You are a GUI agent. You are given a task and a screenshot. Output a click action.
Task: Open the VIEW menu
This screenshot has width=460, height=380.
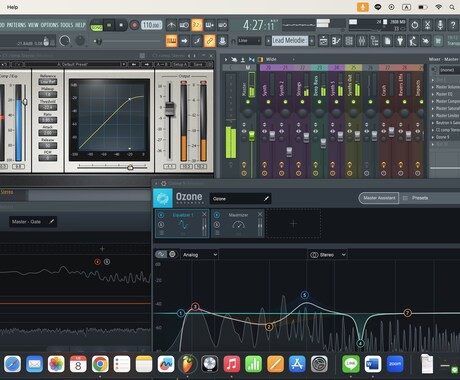[x=33, y=25]
